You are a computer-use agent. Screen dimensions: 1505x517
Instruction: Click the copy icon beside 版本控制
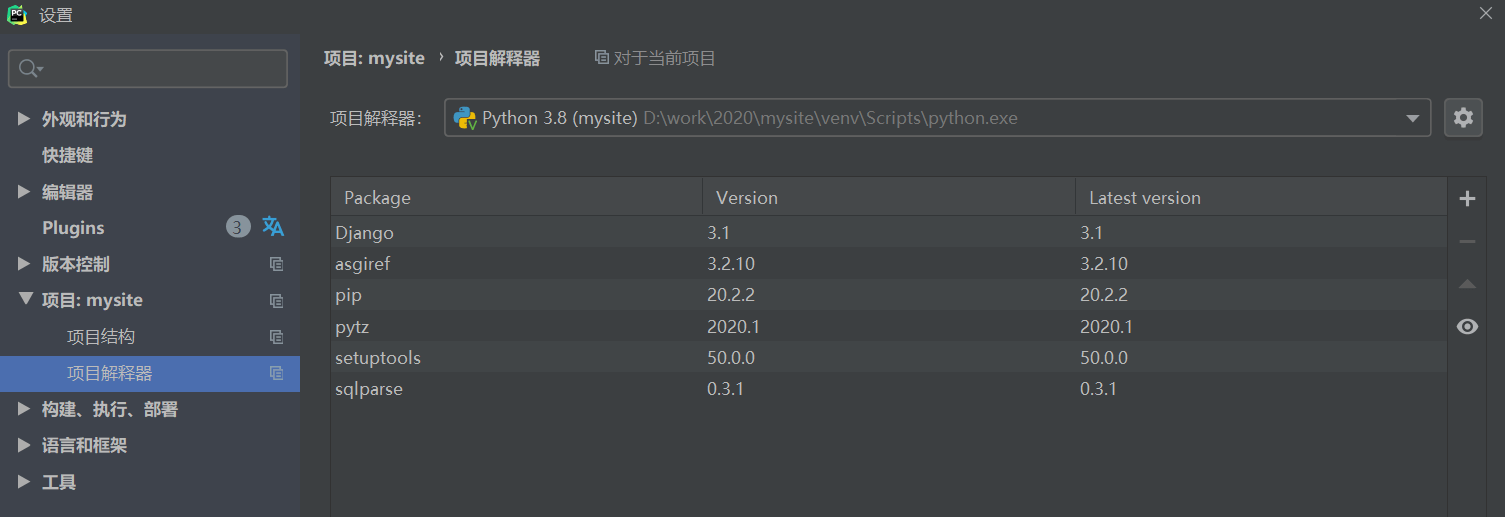tap(277, 264)
